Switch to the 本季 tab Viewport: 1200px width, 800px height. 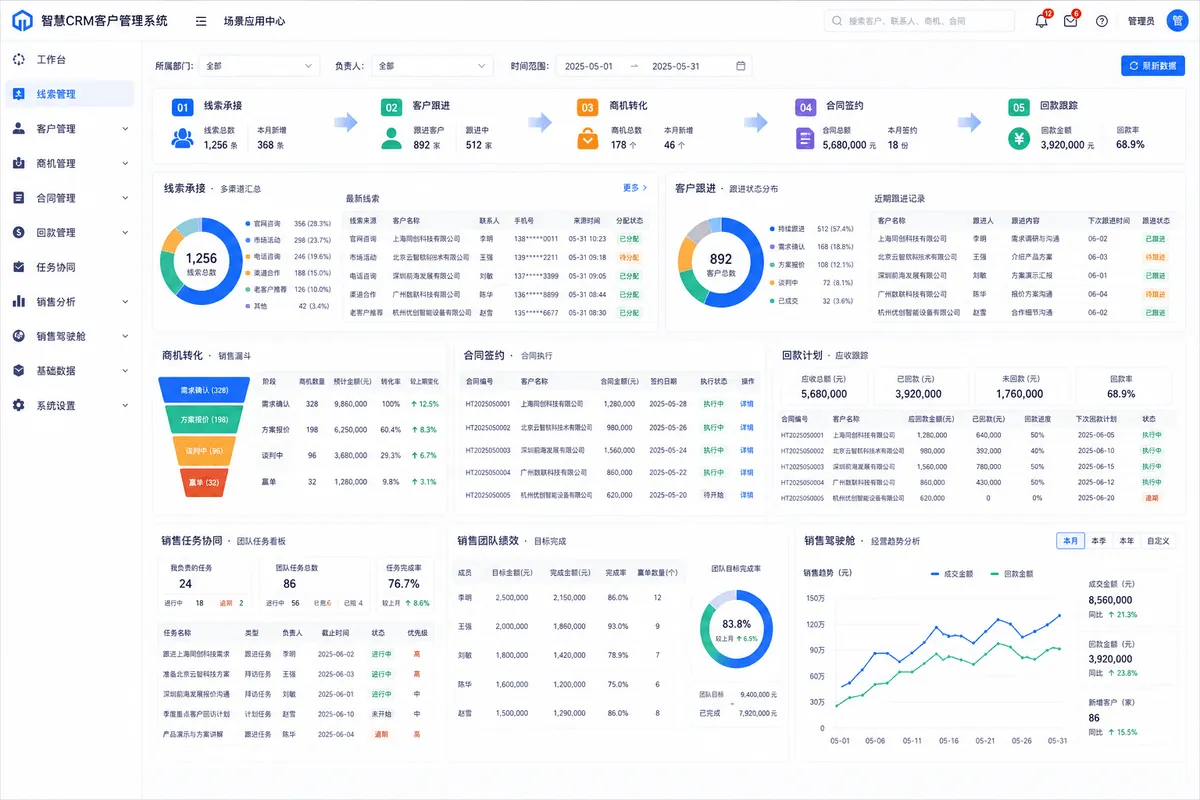tap(1099, 541)
